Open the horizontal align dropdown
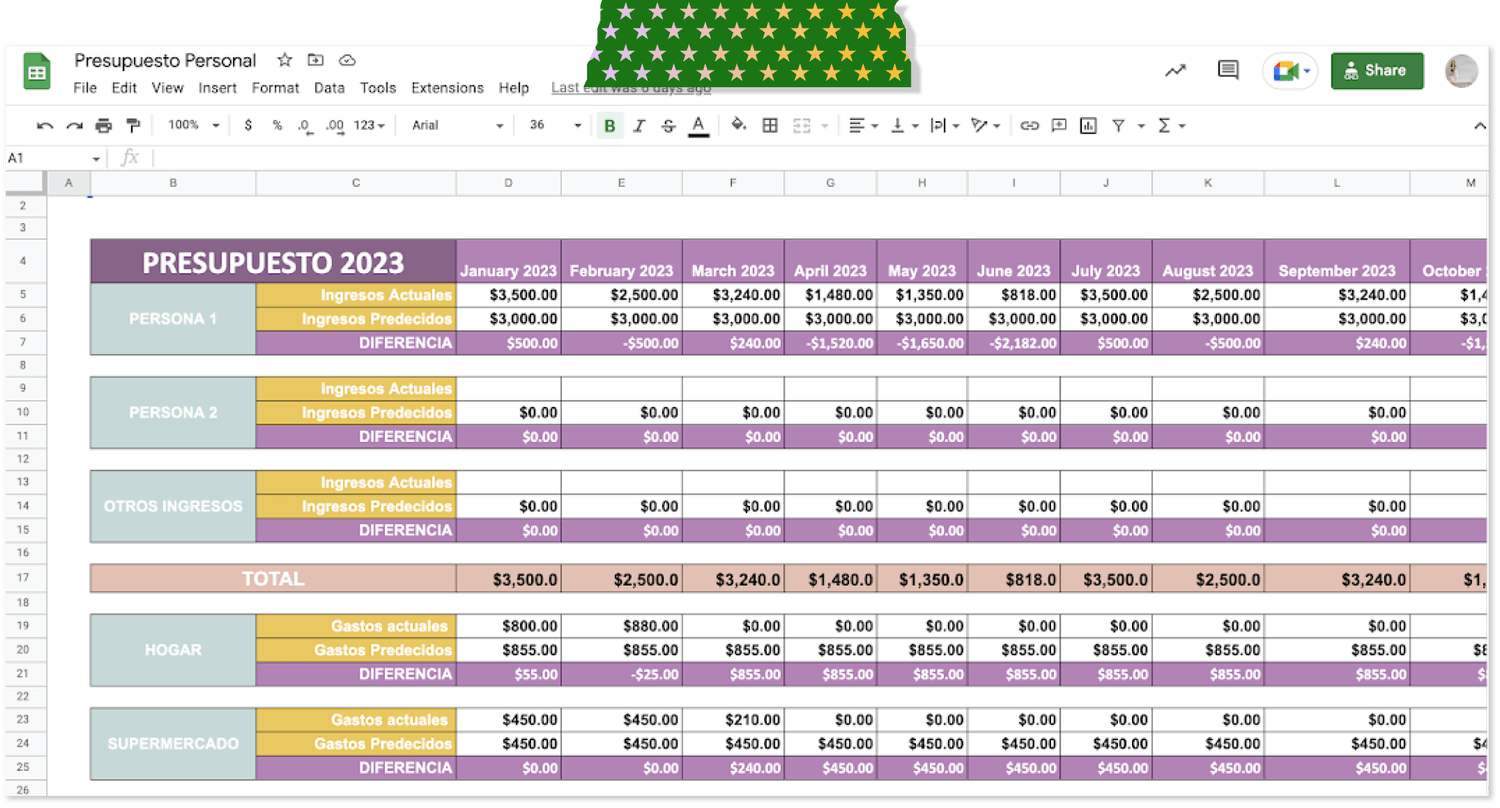This screenshot has height=808, width=1500. pos(863,126)
